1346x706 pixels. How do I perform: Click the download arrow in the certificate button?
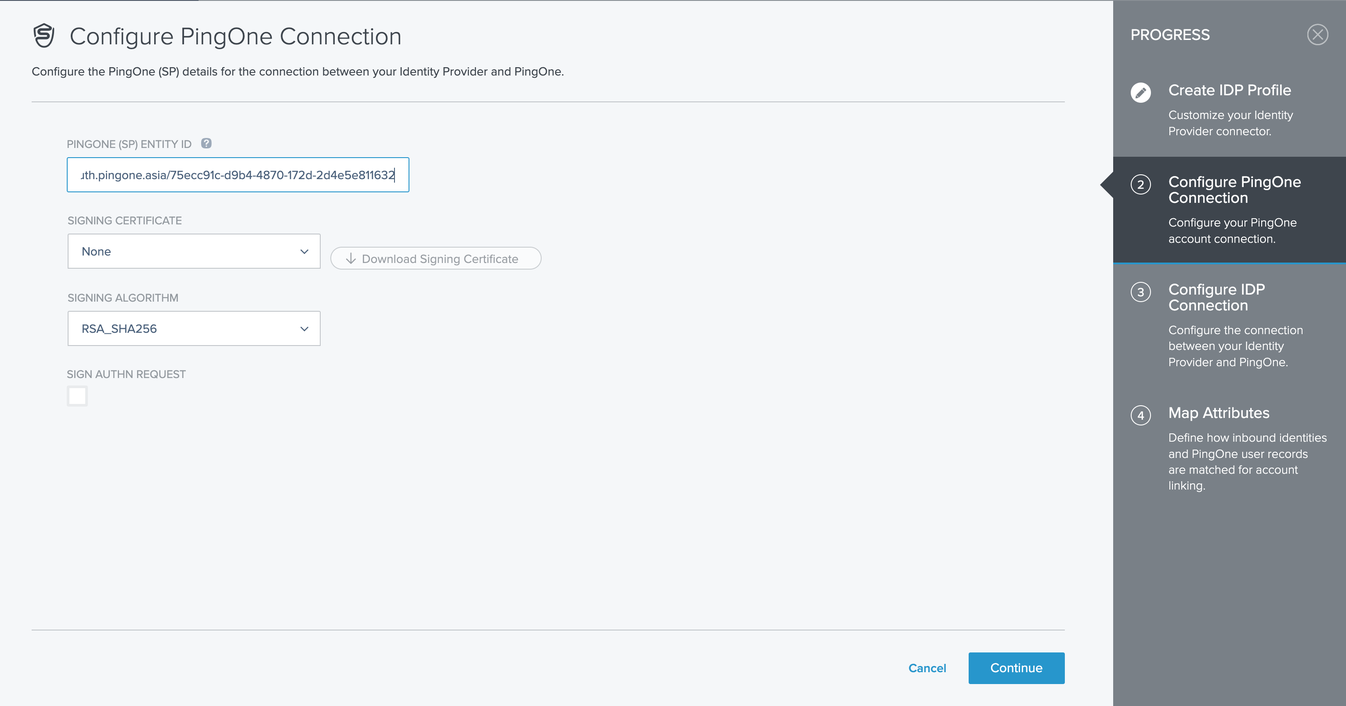[349, 258]
